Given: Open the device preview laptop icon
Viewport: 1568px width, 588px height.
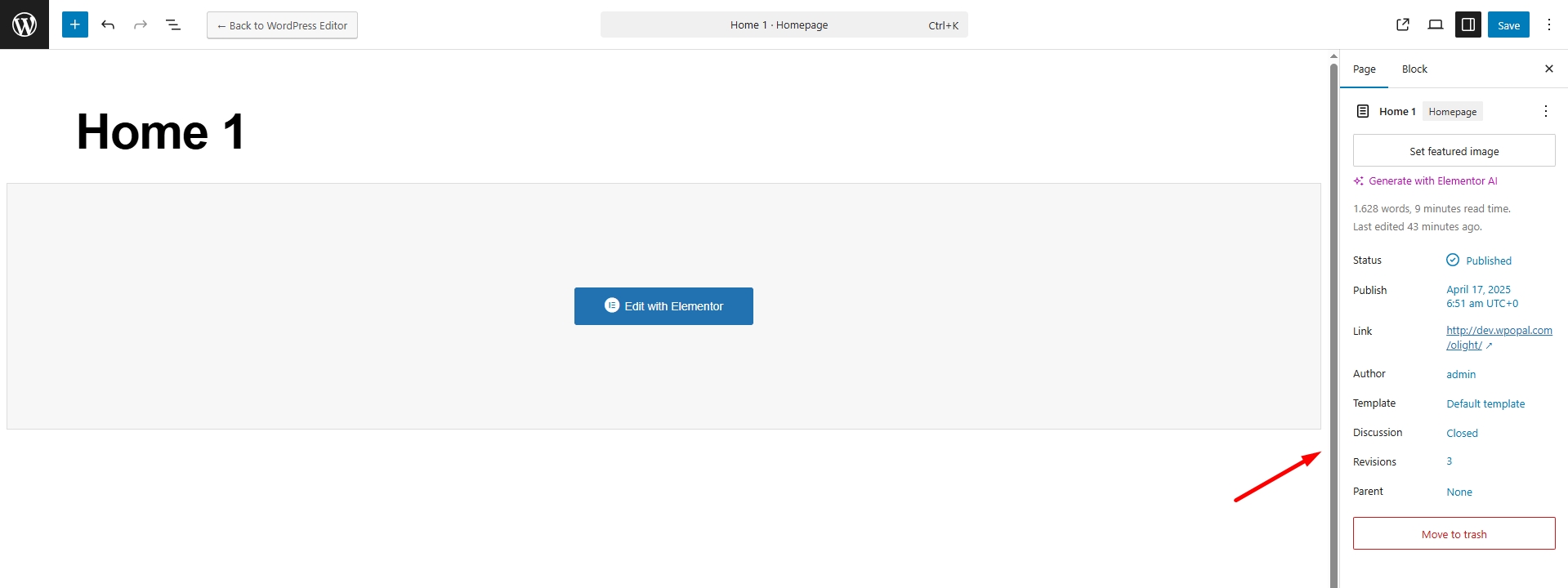Looking at the screenshot, I should pyautogui.click(x=1436, y=24).
